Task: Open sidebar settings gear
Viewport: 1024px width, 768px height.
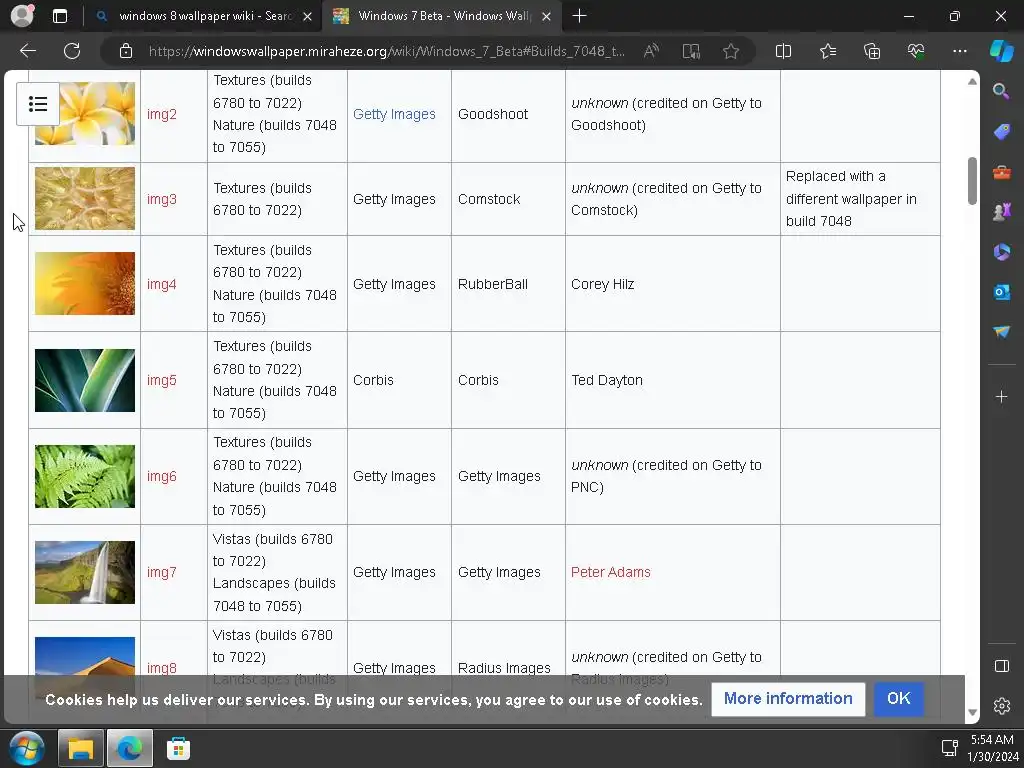Action: click(1001, 706)
